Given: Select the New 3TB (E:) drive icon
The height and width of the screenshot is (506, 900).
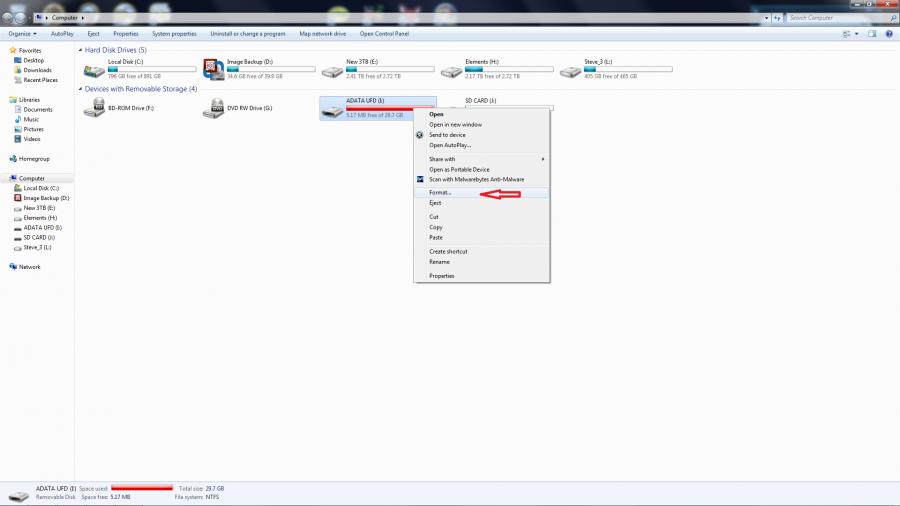Looking at the screenshot, I should pyautogui.click(x=332, y=72).
